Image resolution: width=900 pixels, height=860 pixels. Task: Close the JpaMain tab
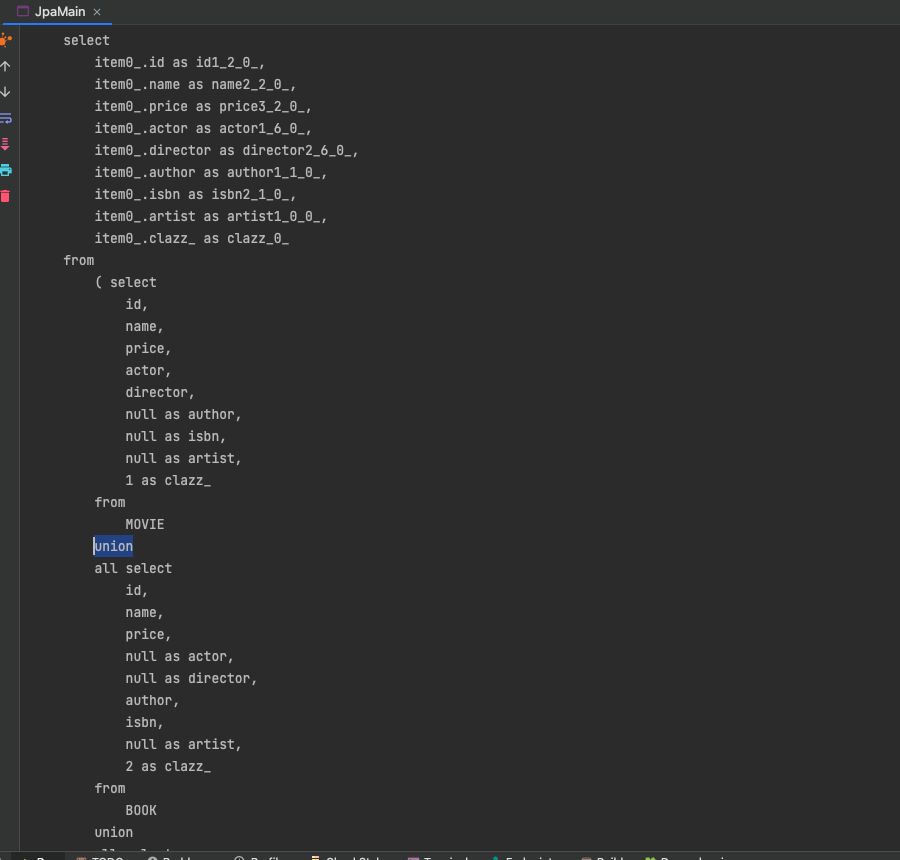click(97, 11)
